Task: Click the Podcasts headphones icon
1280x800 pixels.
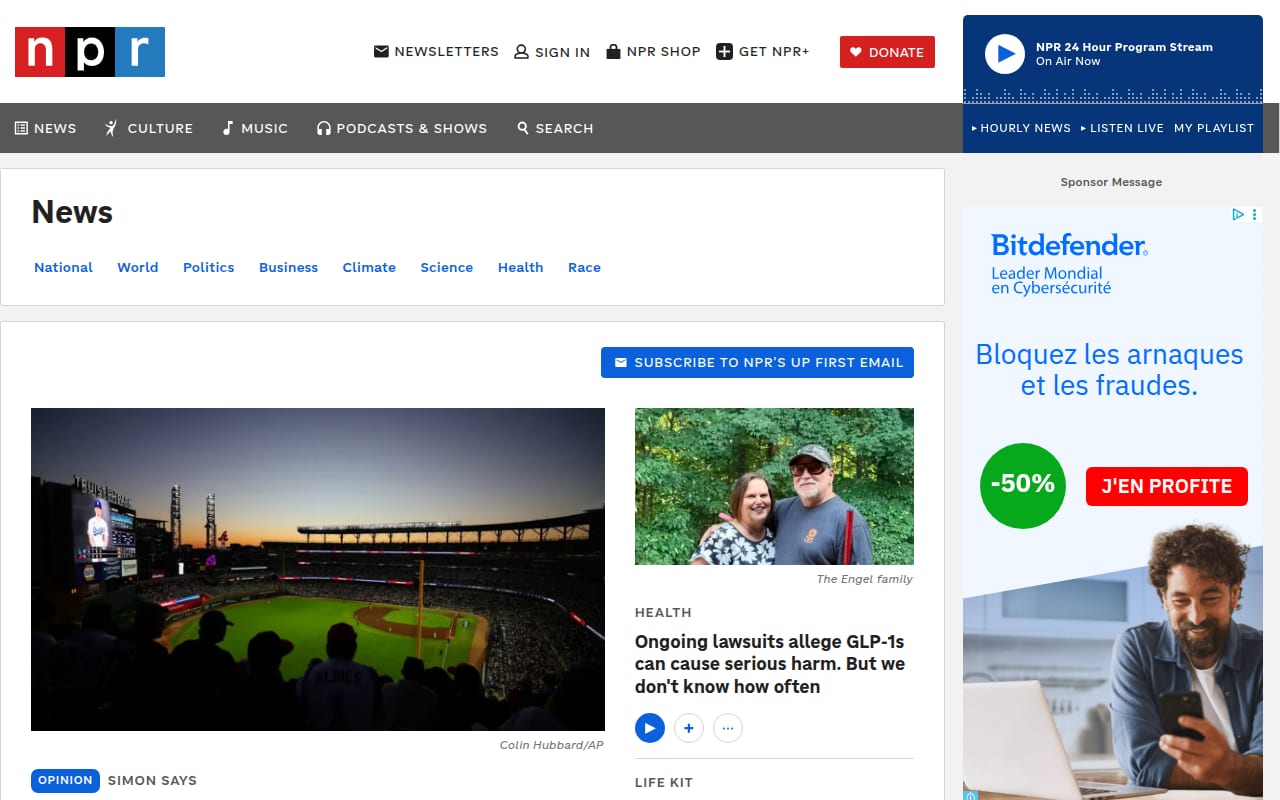Action: (323, 128)
